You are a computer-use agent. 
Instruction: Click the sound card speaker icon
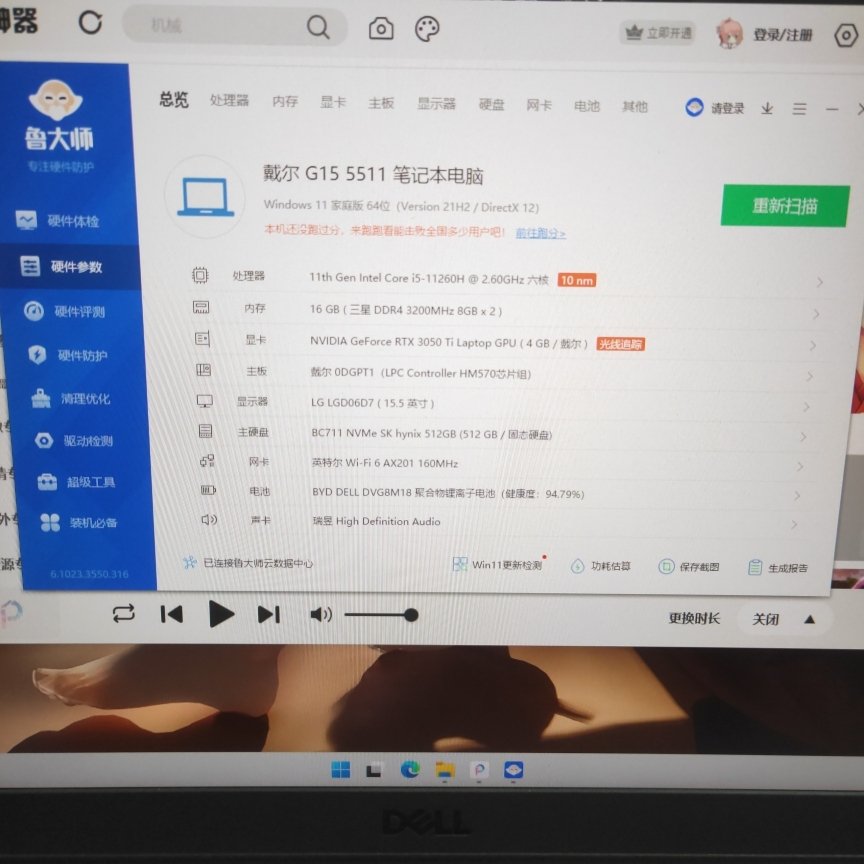(209, 519)
